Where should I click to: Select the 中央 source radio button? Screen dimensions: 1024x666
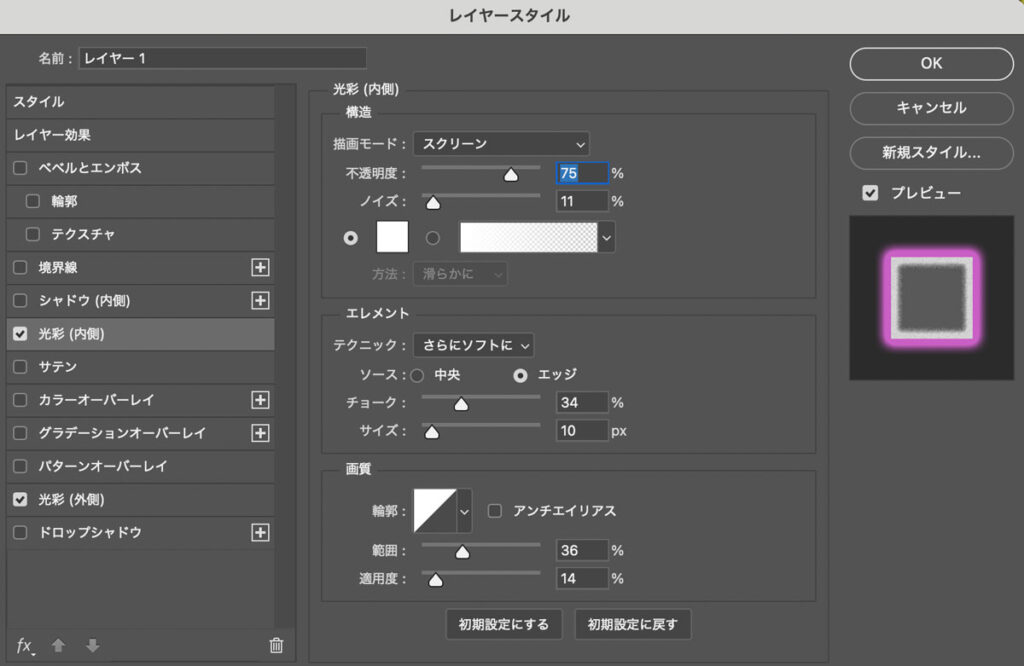[417, 375]
